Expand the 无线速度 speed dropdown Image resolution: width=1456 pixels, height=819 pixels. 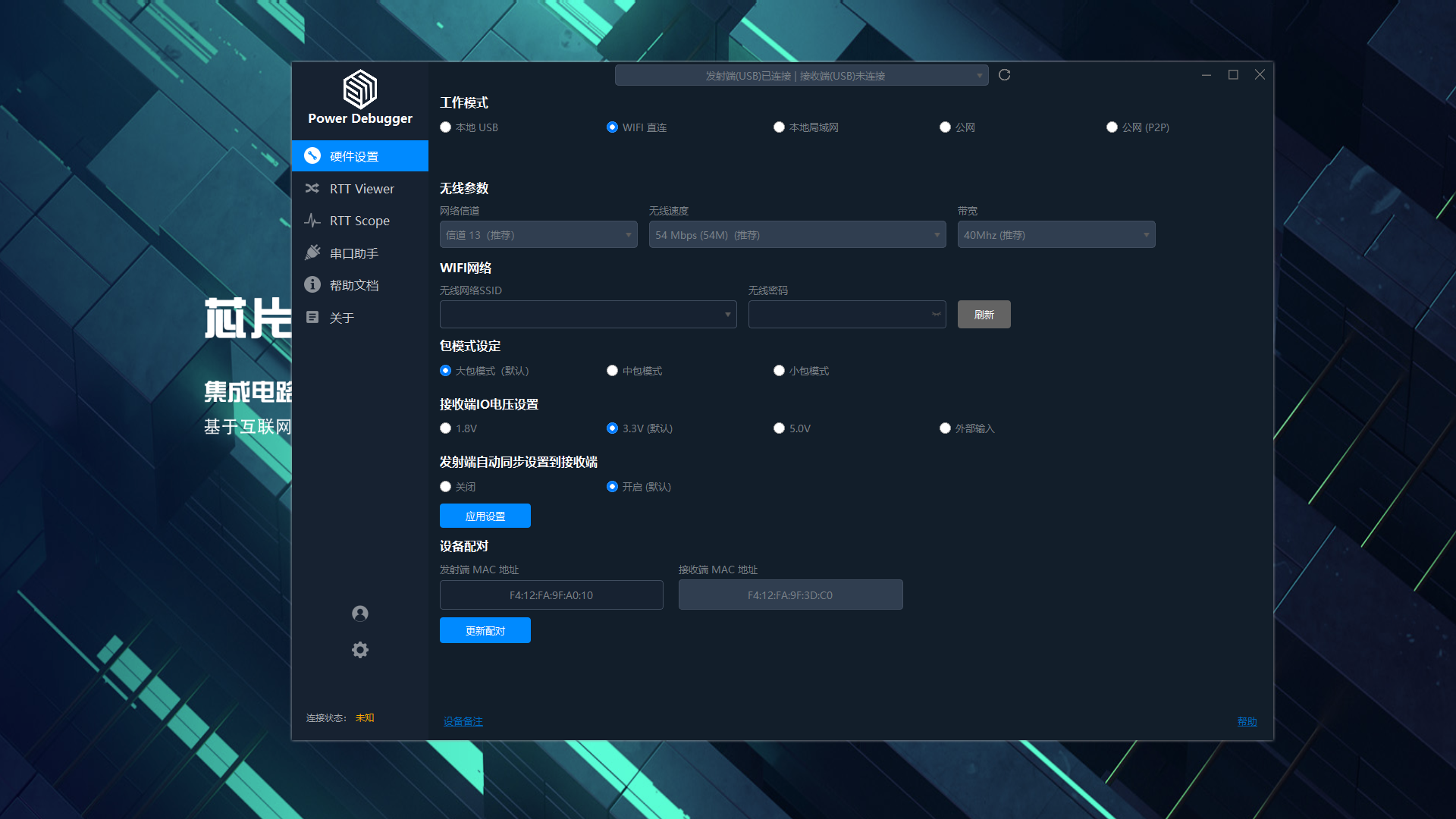[x=797, y=234]
